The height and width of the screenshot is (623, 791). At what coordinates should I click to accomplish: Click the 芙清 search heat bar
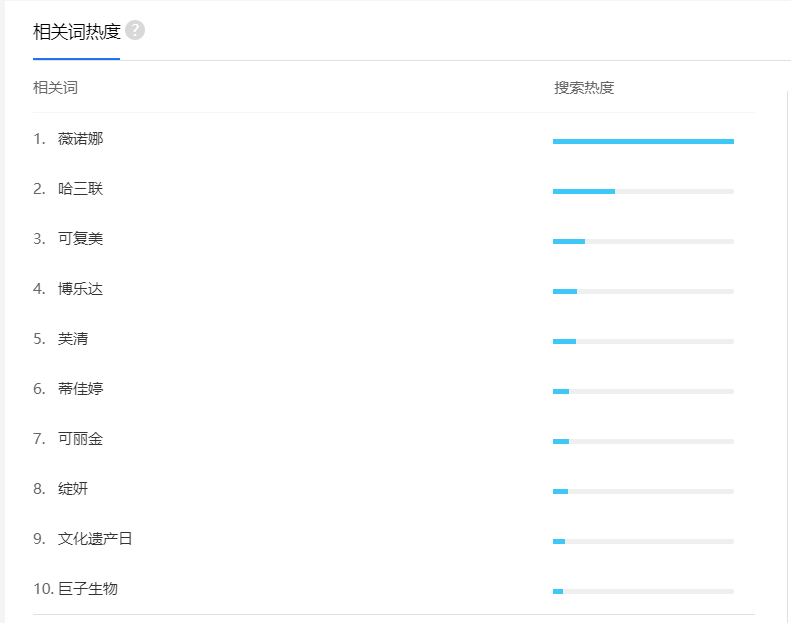(643, 341)
